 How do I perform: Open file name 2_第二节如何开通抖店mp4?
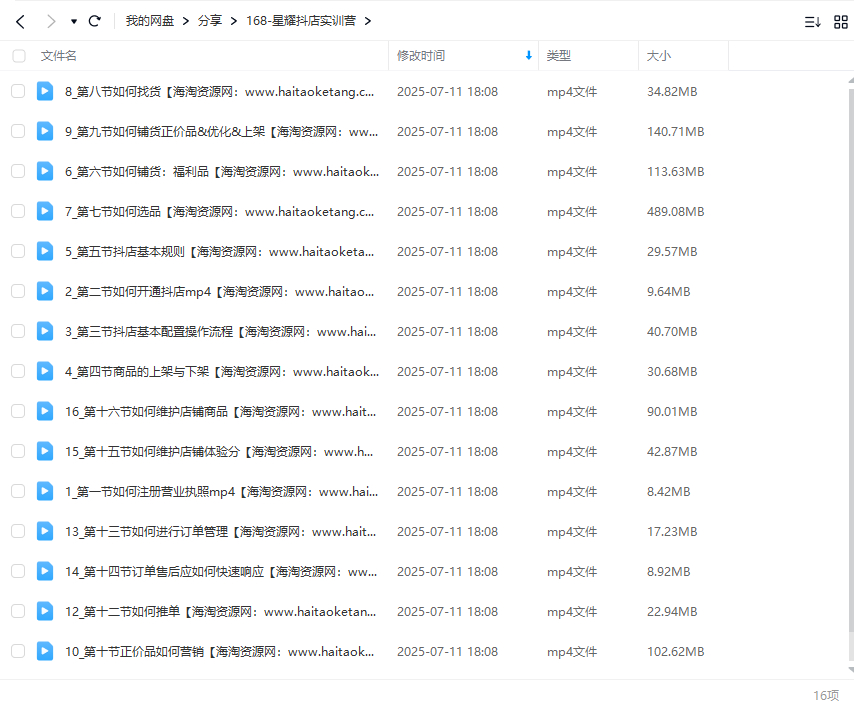tap(219, 291)
